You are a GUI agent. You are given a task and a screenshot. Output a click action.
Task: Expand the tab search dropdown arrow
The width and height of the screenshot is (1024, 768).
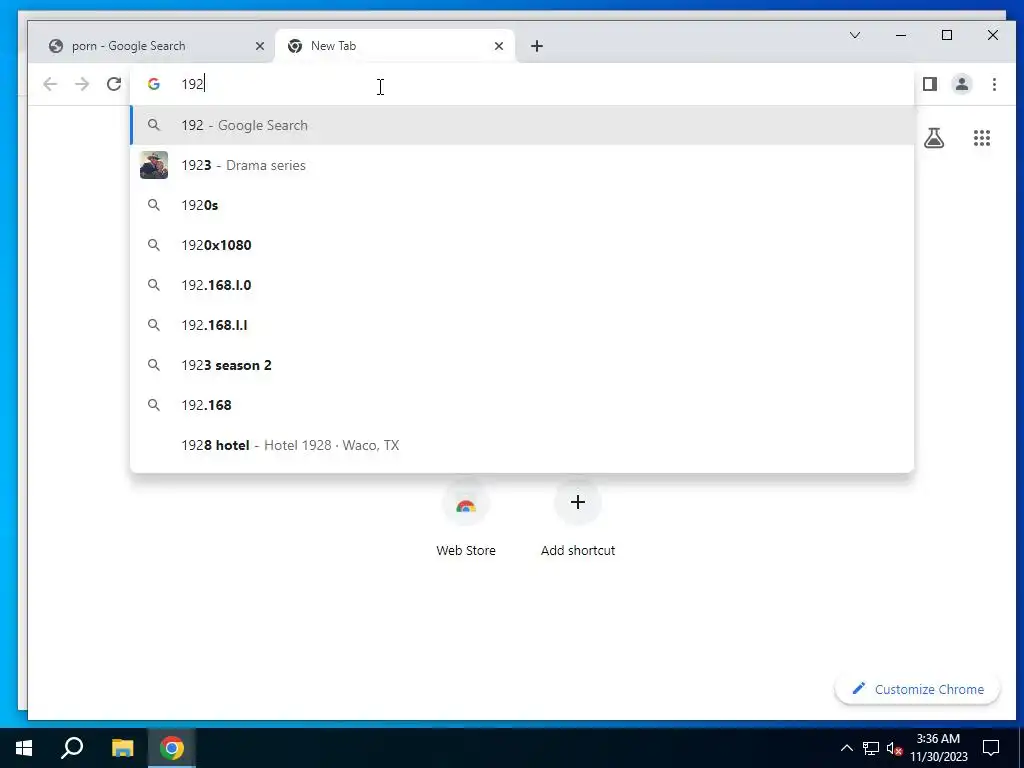[854, 35]
